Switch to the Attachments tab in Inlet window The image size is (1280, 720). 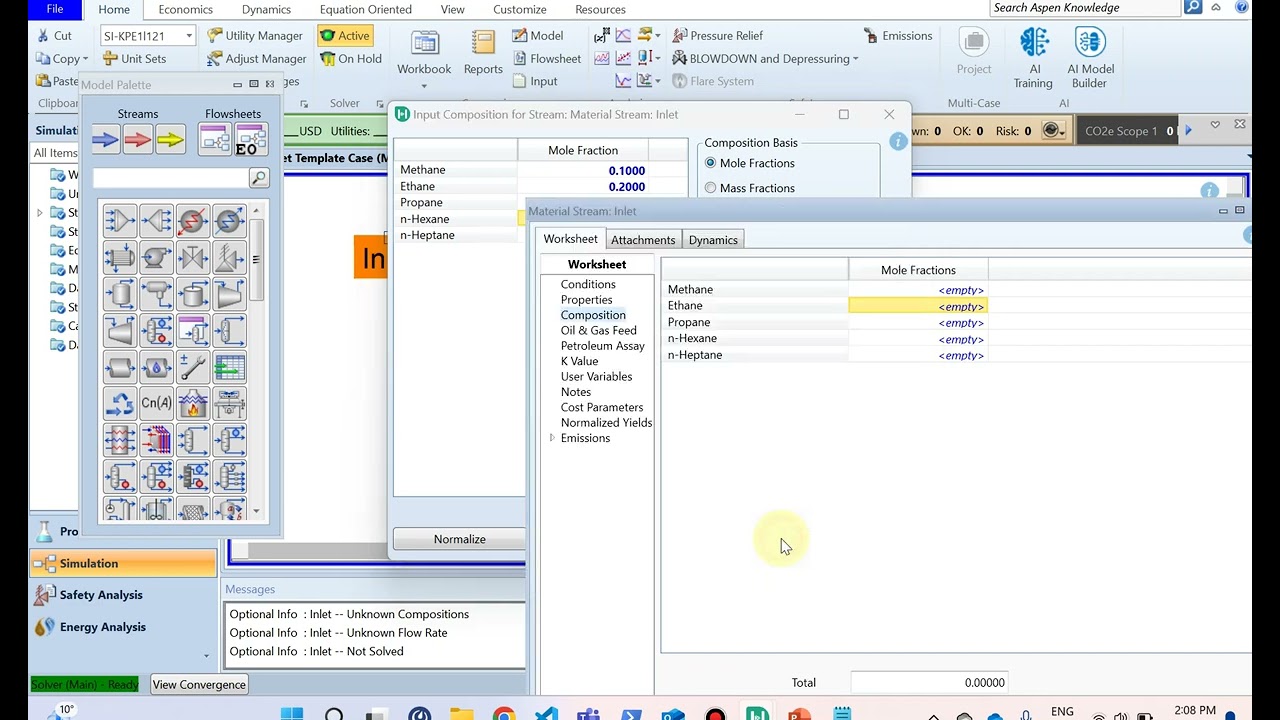(x=643, y=240)
